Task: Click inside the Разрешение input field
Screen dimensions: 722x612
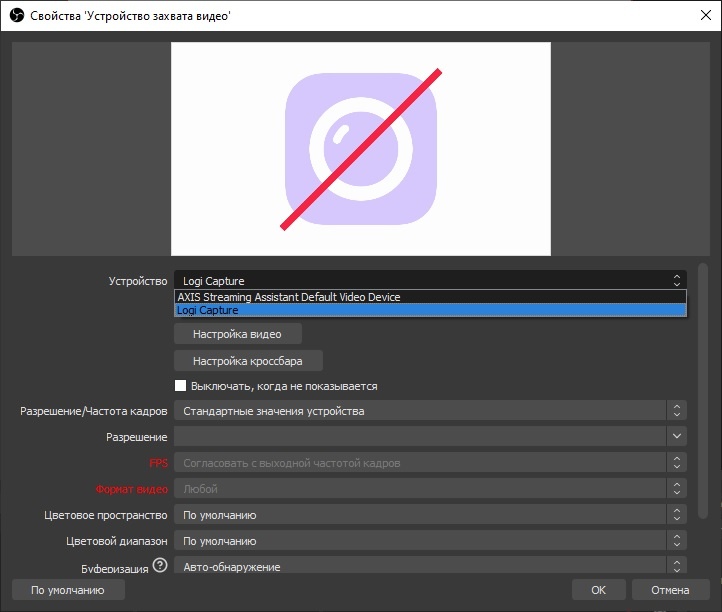Action: pos(420,436)
